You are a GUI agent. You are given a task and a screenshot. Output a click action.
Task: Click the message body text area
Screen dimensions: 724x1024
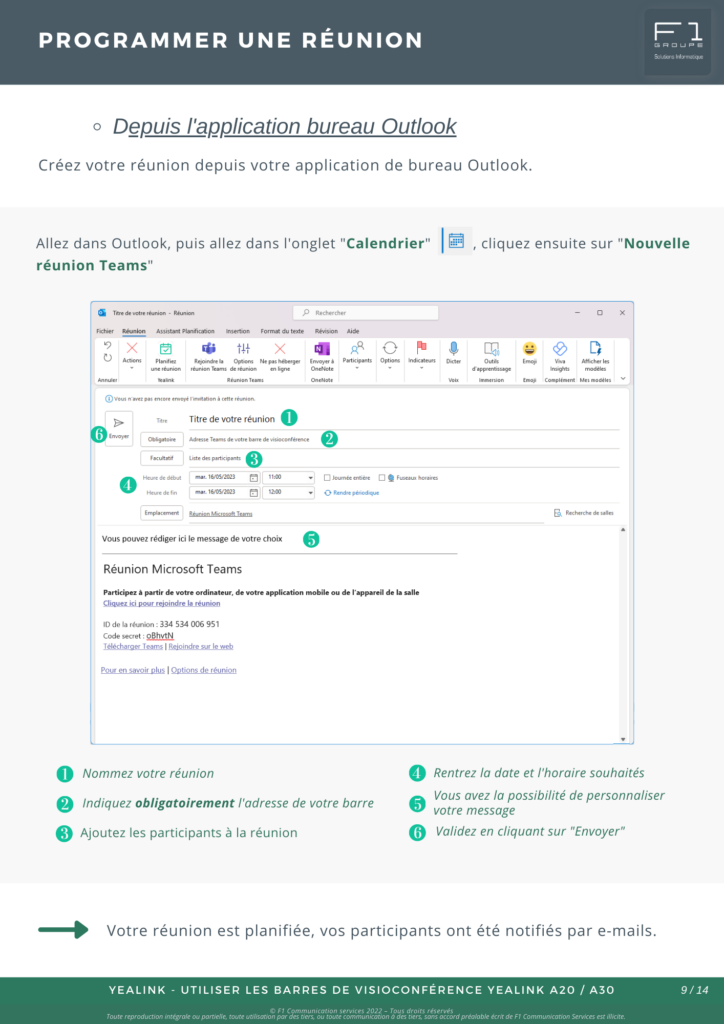(358, 634)
